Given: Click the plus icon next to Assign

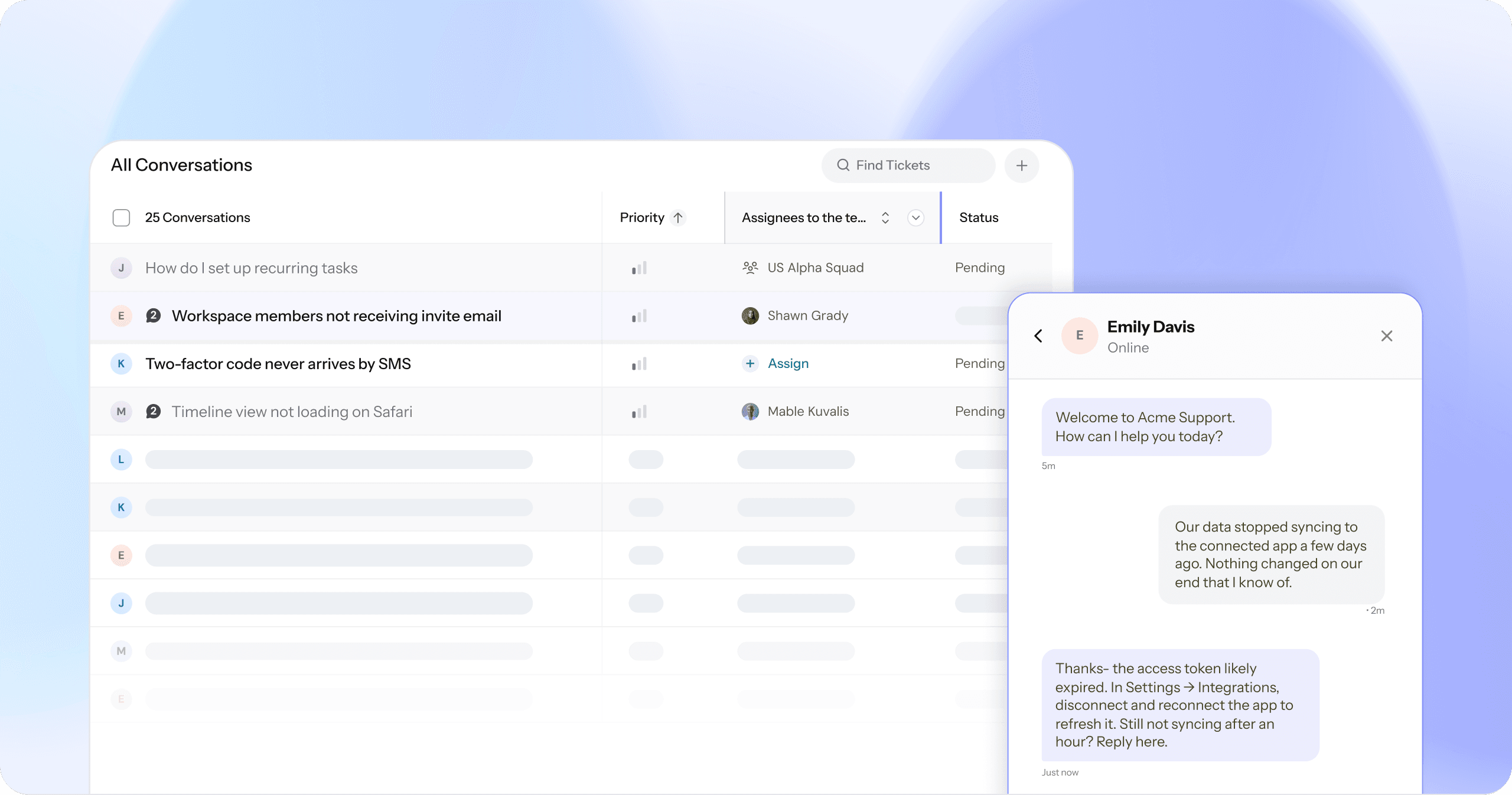Looking at the screenshot, I should click(750, 363).
